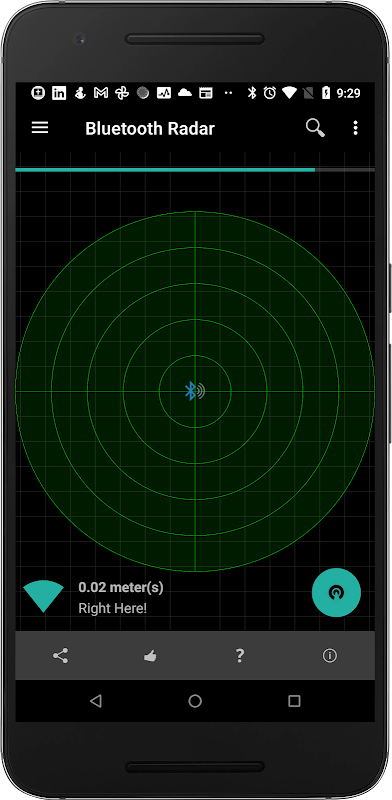Tap the Bluetooth status bar icon
This screenshot has height=800, width=392.
(251, 93)
